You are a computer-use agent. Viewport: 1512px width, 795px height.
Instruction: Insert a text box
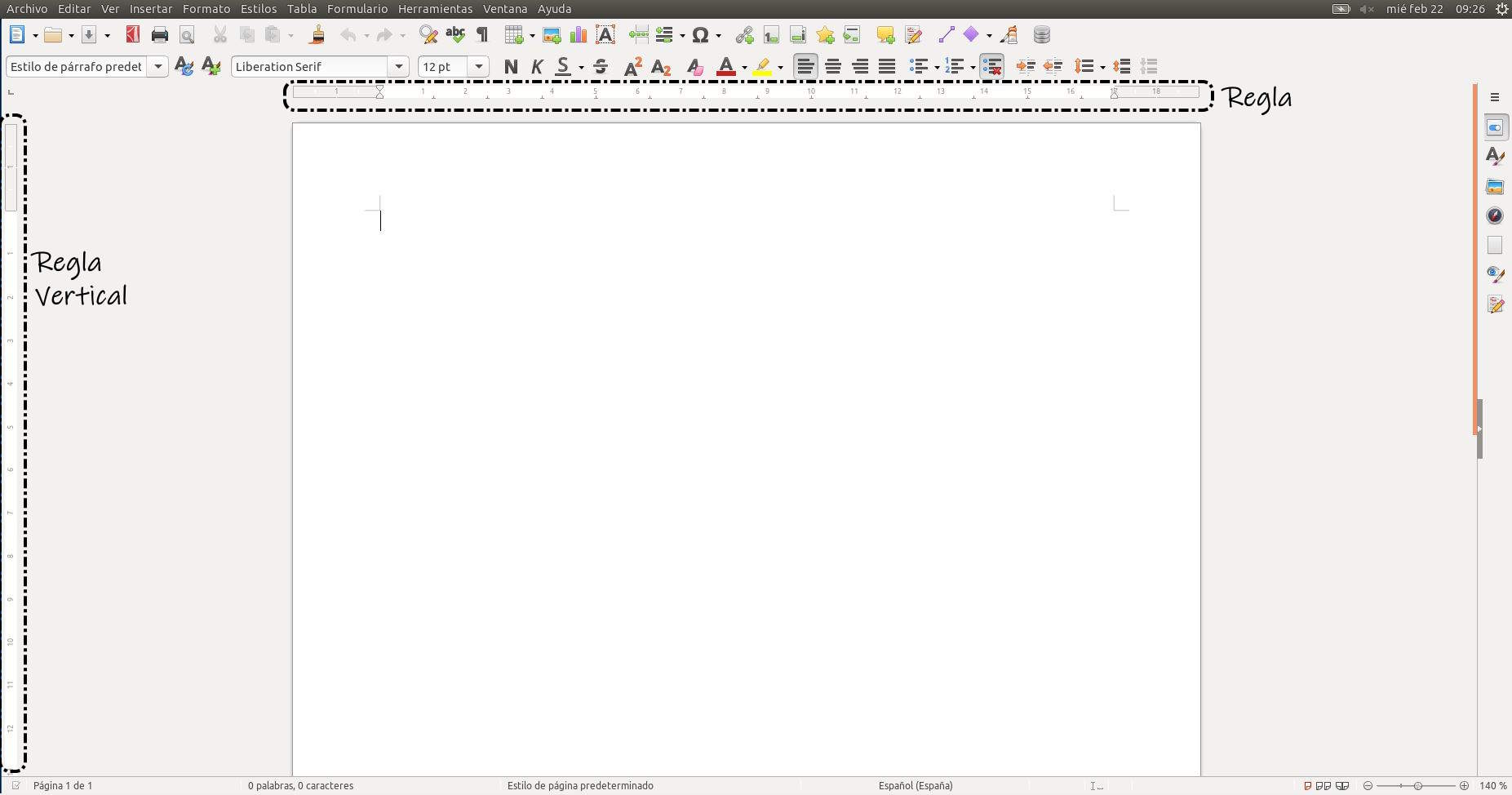[x=605, y=35]
